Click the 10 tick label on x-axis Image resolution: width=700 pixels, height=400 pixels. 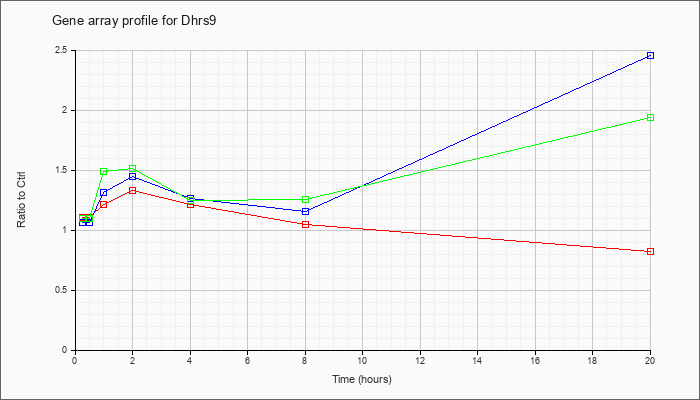[362, 360]
